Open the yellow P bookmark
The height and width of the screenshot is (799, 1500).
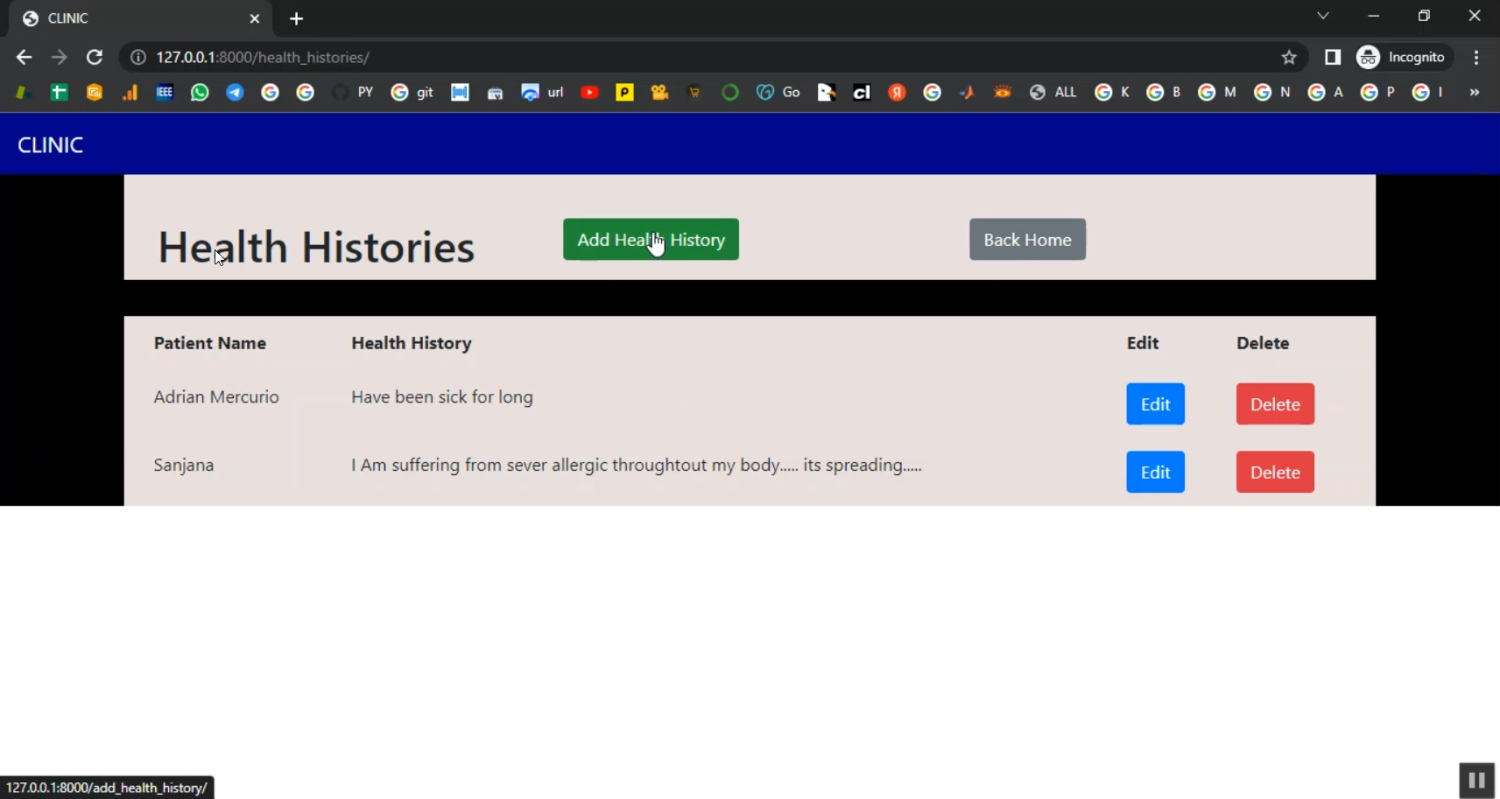[x=625, y=92]
